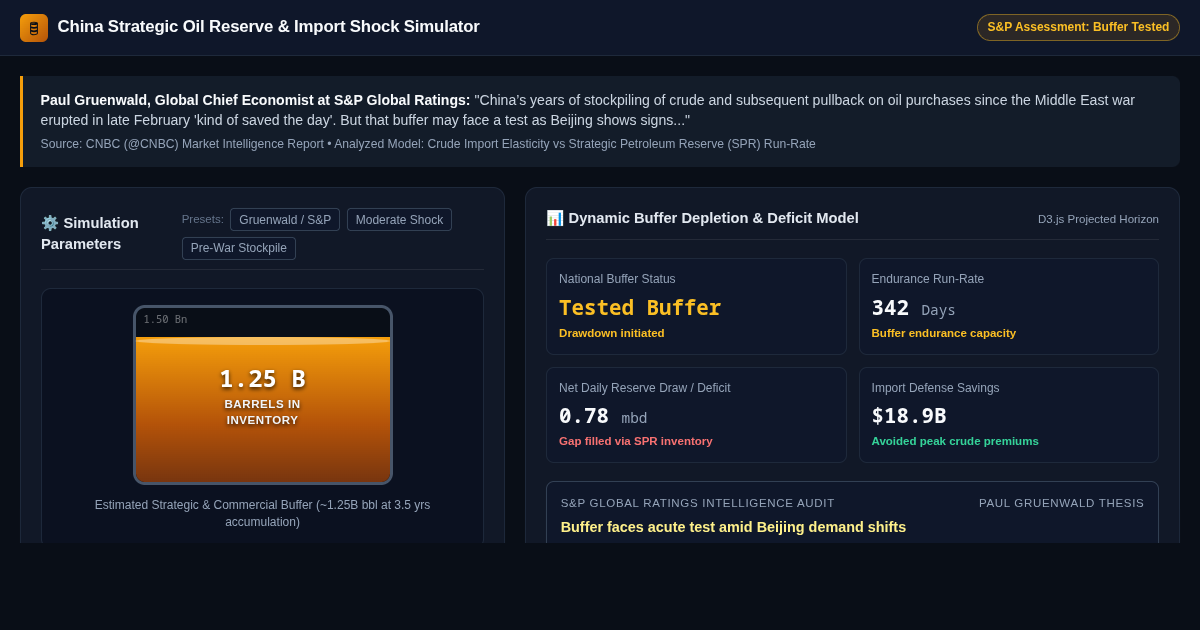
Task: Click the gear icon beside Simulation Parameters
Action: (x=50, y=223)
